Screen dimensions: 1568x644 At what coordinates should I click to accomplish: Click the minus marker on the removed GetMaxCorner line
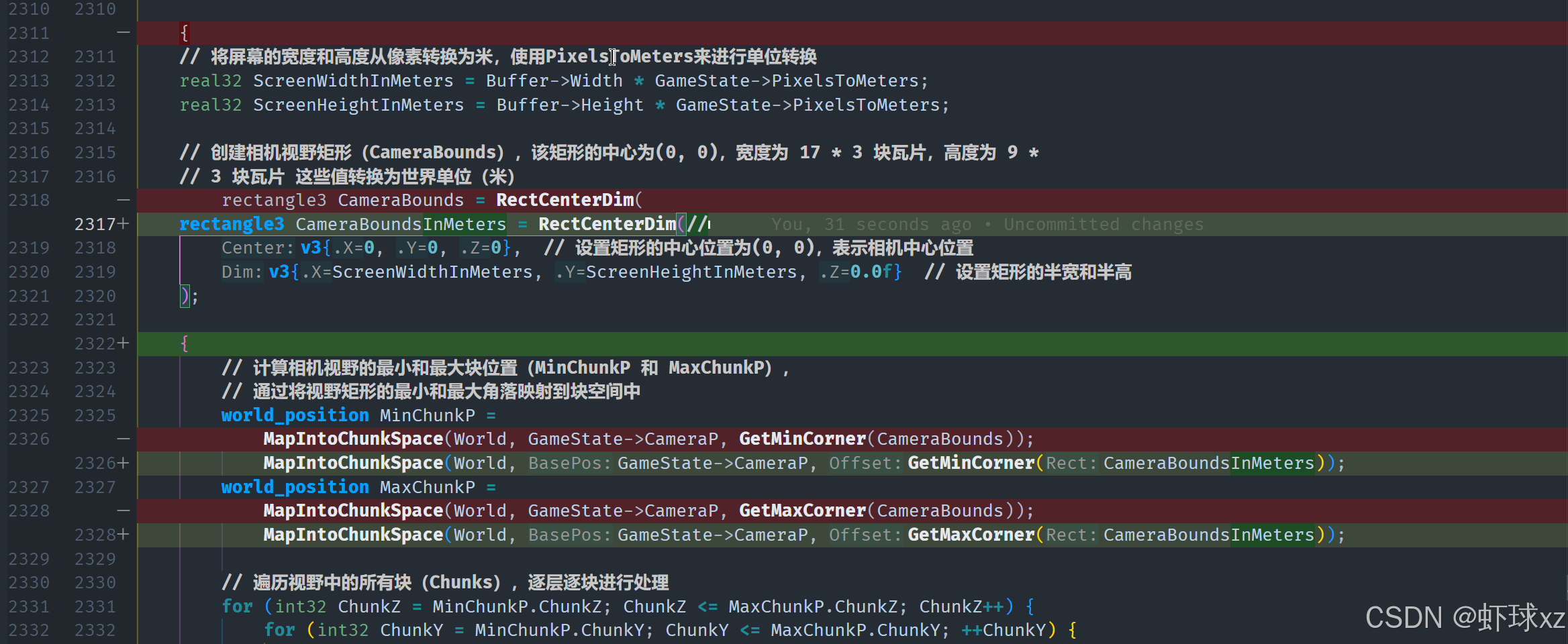[x=124, y=511]
